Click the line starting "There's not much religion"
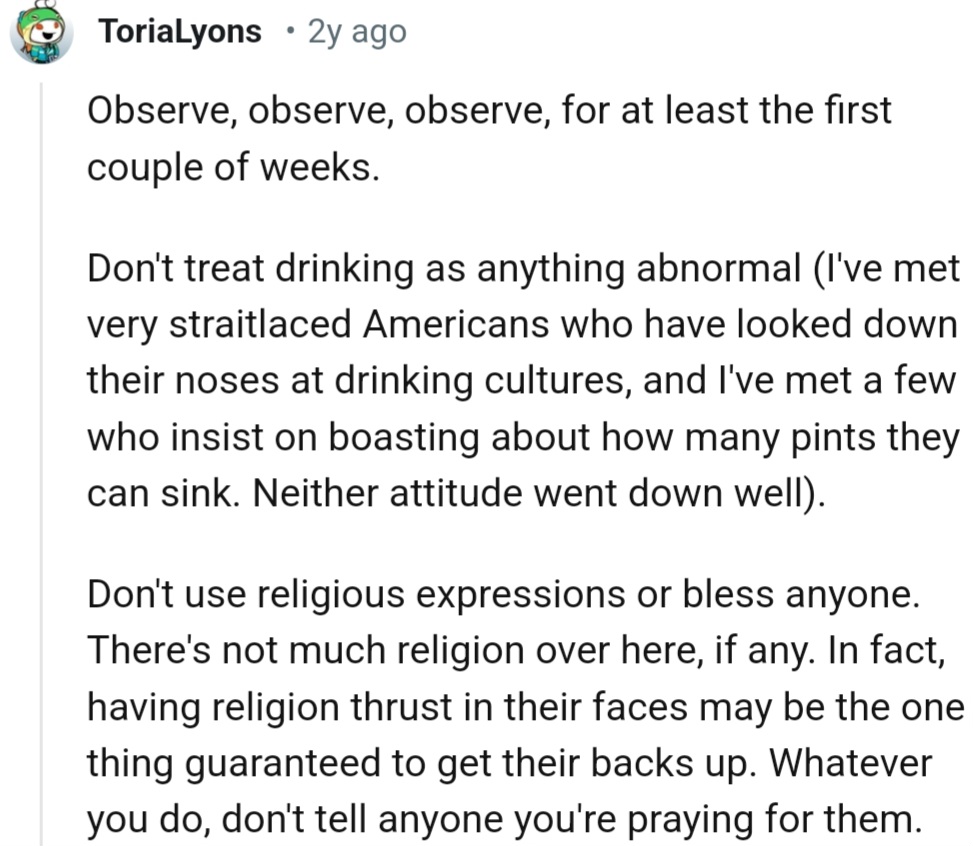Screen dimensions: 973x846 click(516, 649)
